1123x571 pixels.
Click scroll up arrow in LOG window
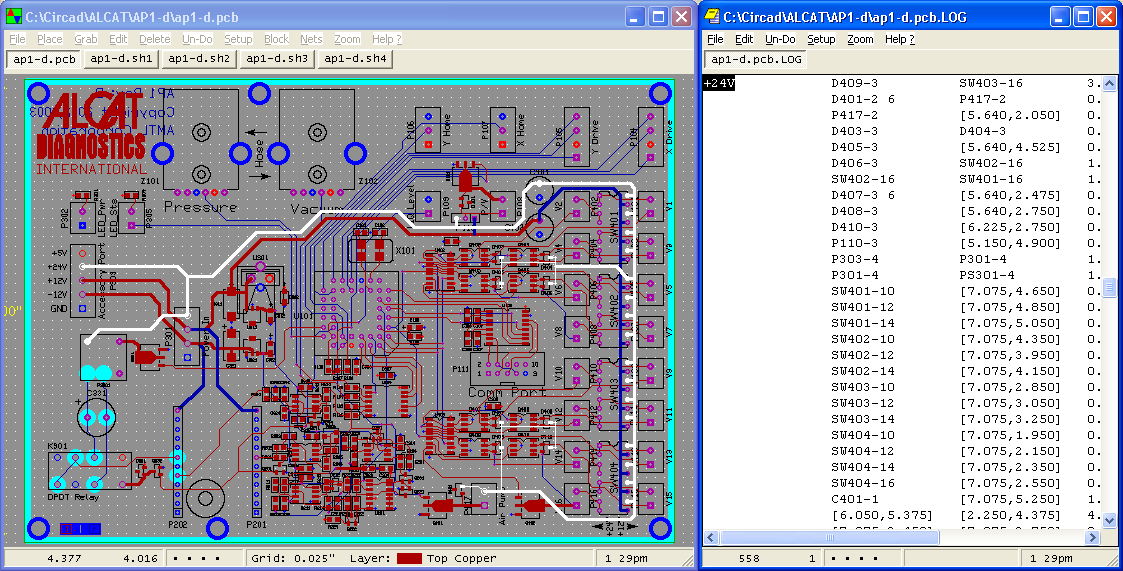[x=1109, y=82]
